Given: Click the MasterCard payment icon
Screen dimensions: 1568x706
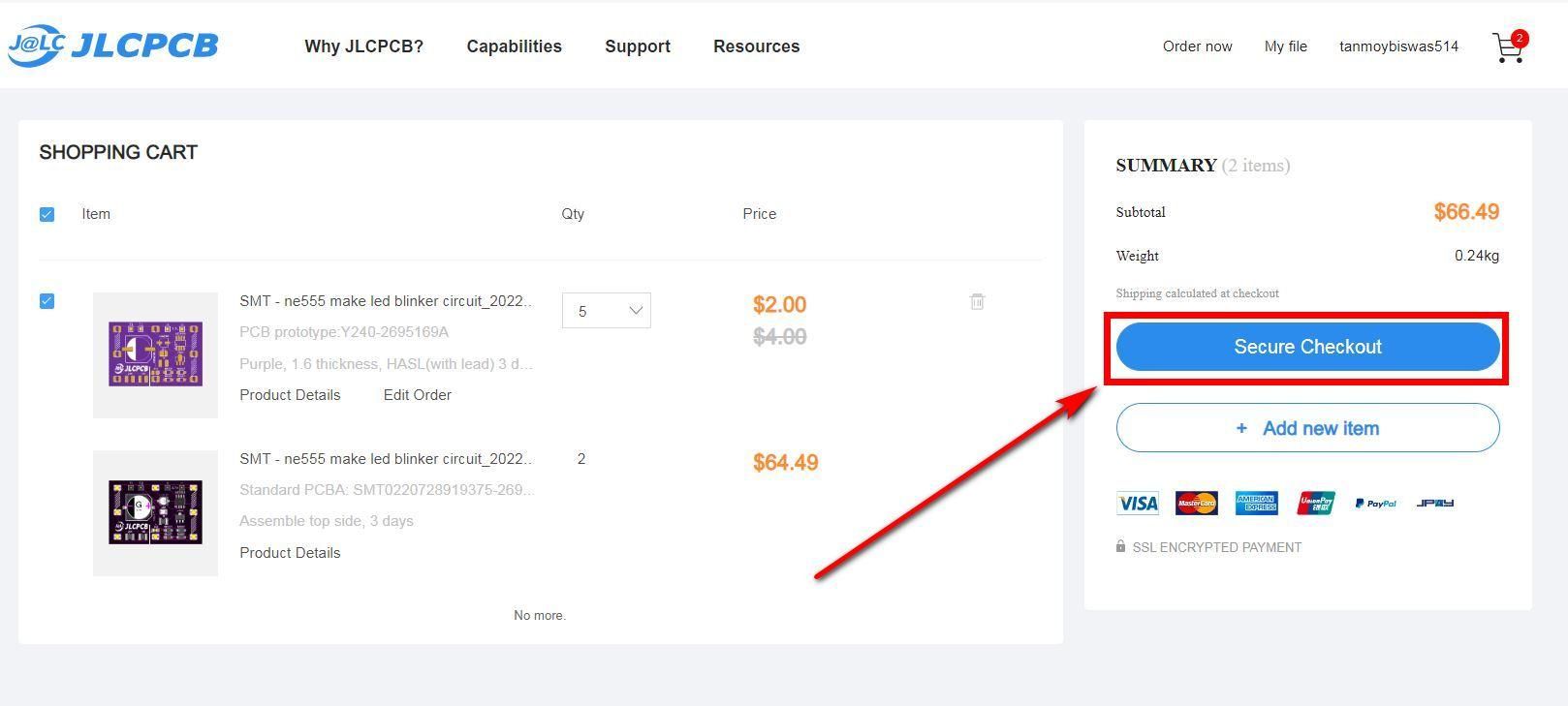Looking at the screenshot, I should (1197, 503).
